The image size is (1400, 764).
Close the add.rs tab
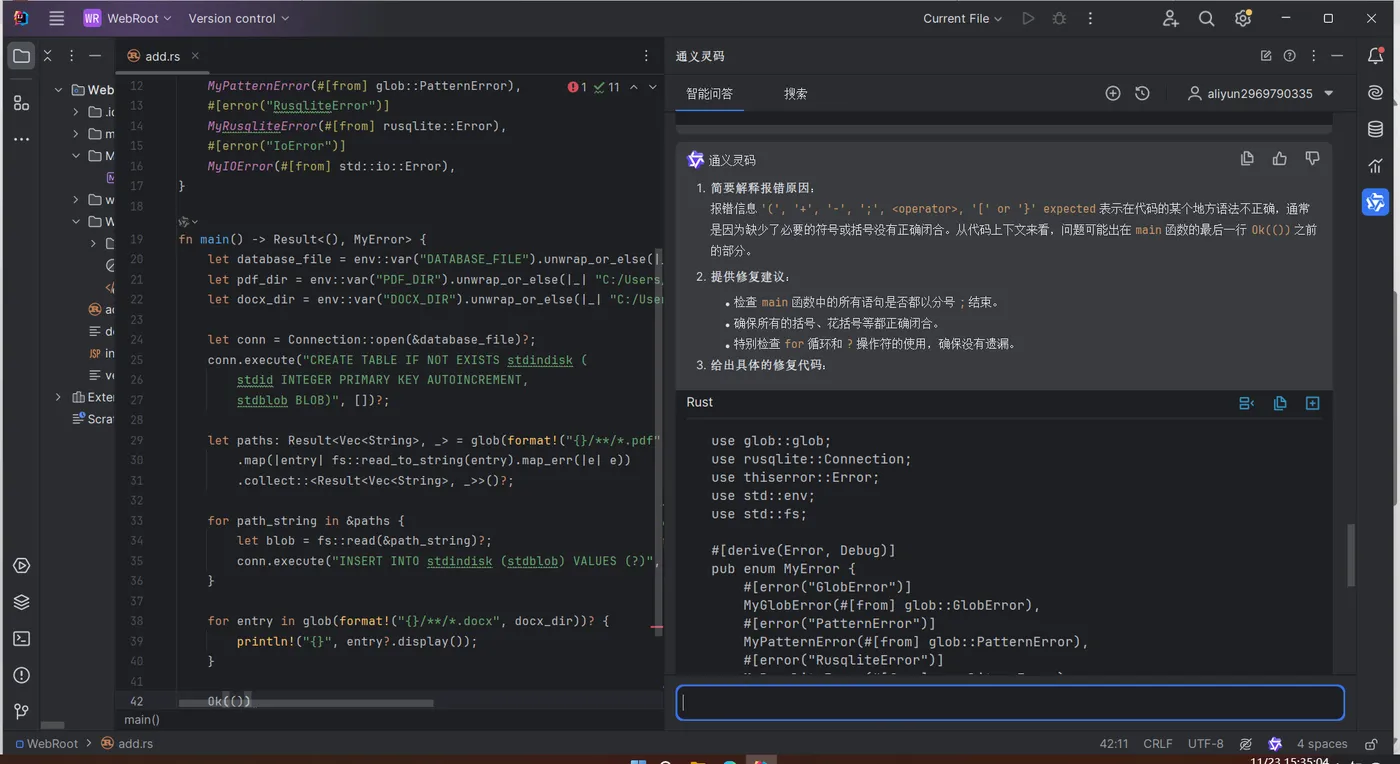pos(195,56)
